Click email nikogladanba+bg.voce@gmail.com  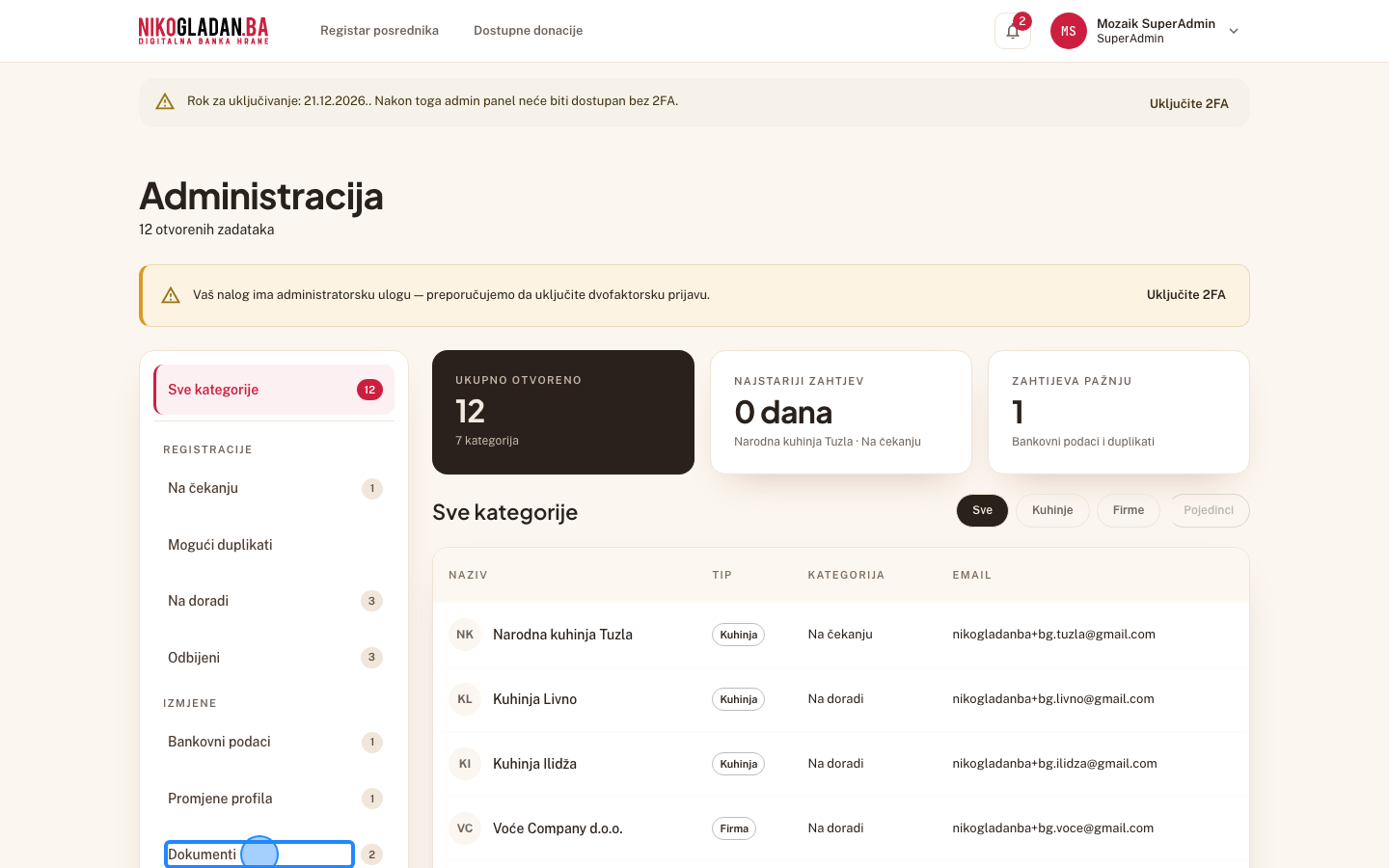click(x=1053, y=828)
